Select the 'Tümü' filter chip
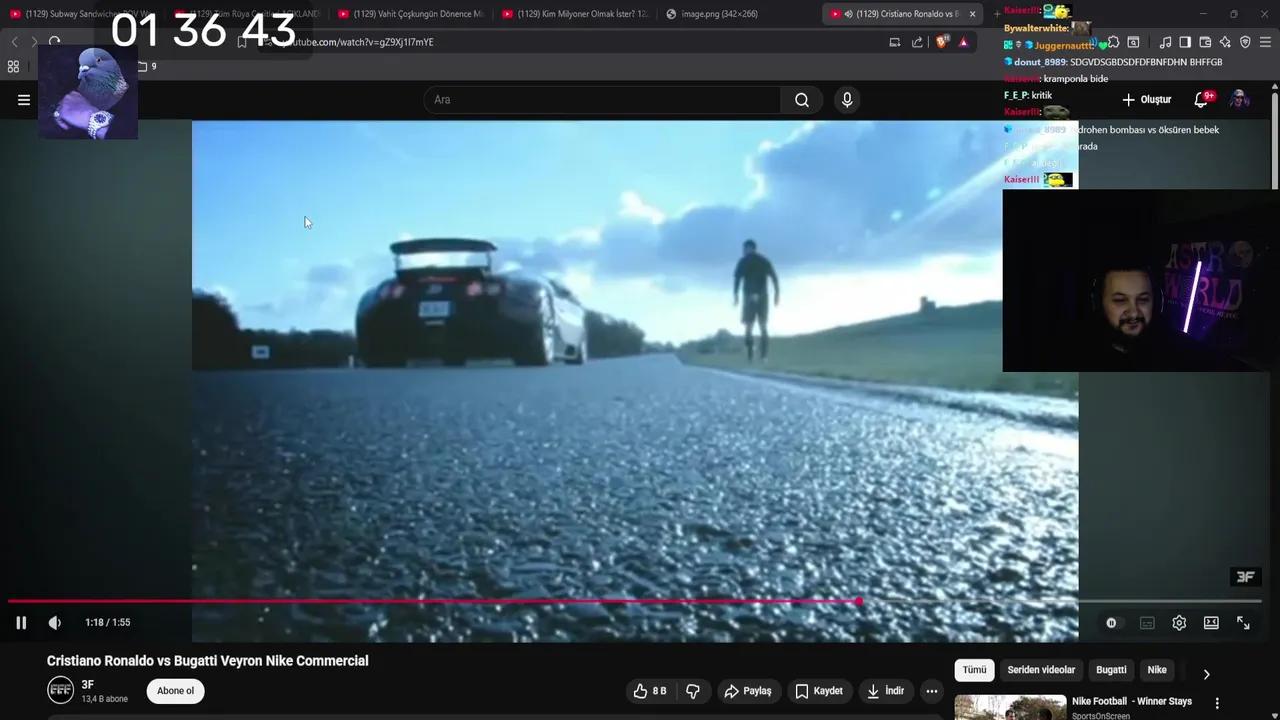The height and width of the screenshot is (720, 1280). coord(974,670)
